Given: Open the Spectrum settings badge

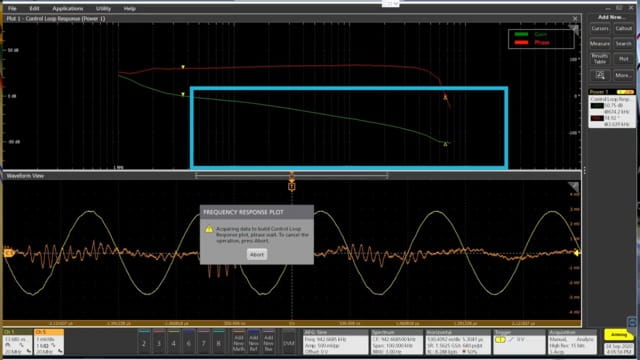Looking at the screenshot, I should click(x=396, y=342).
